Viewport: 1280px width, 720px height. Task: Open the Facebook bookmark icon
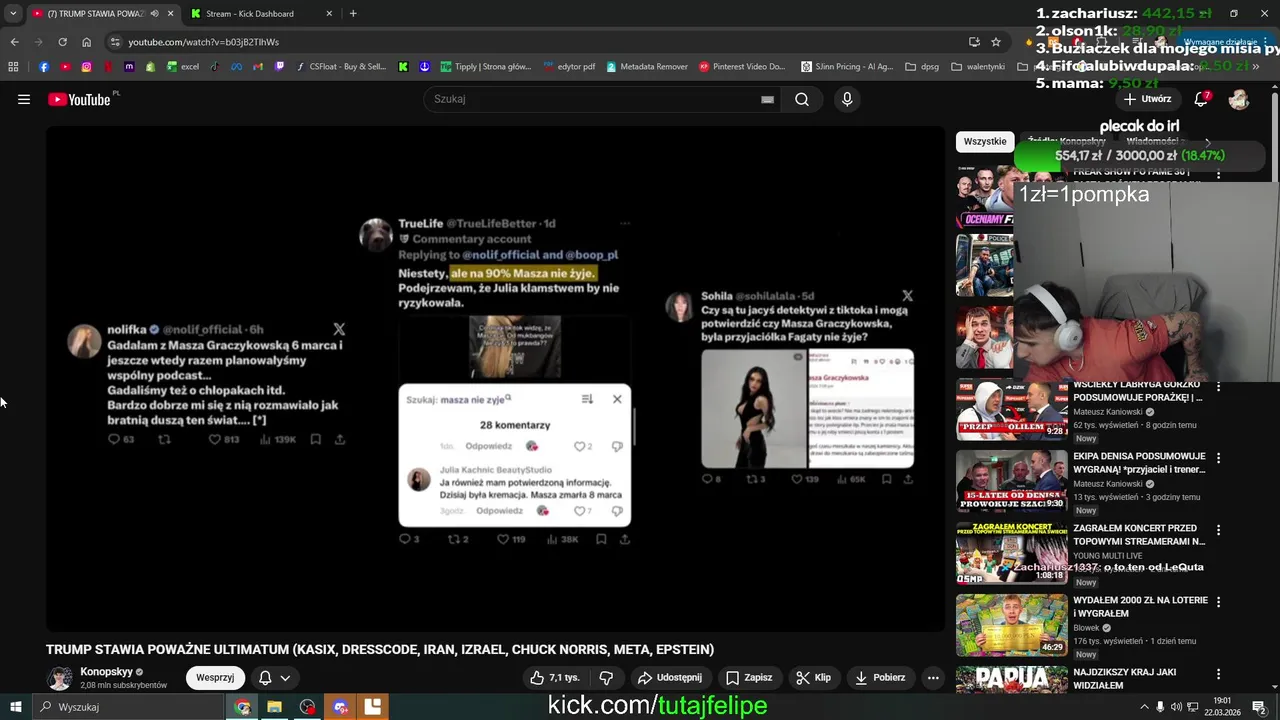click(44, 67)
